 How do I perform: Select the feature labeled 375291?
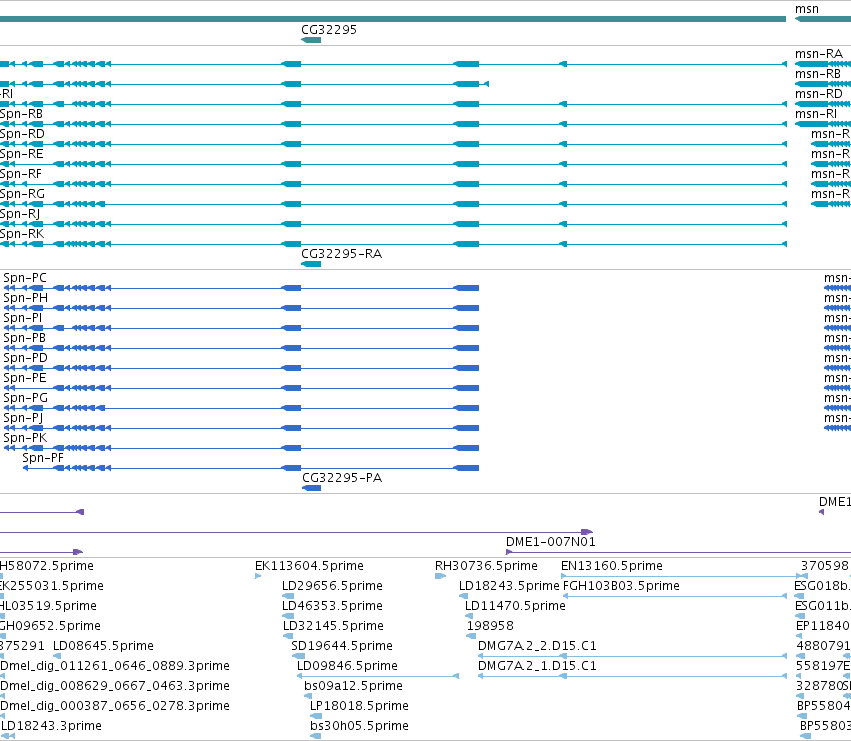[22, 647]
